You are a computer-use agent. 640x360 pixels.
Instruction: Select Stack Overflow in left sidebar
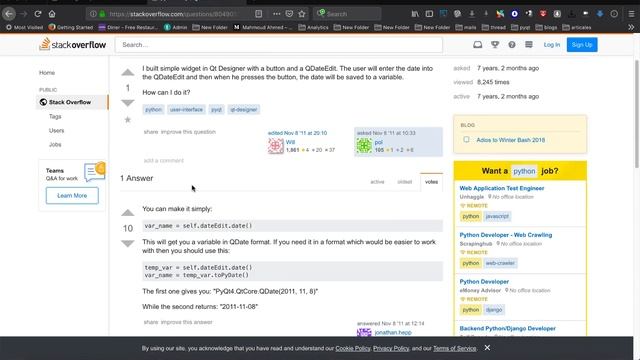click(x=71, y=102)
